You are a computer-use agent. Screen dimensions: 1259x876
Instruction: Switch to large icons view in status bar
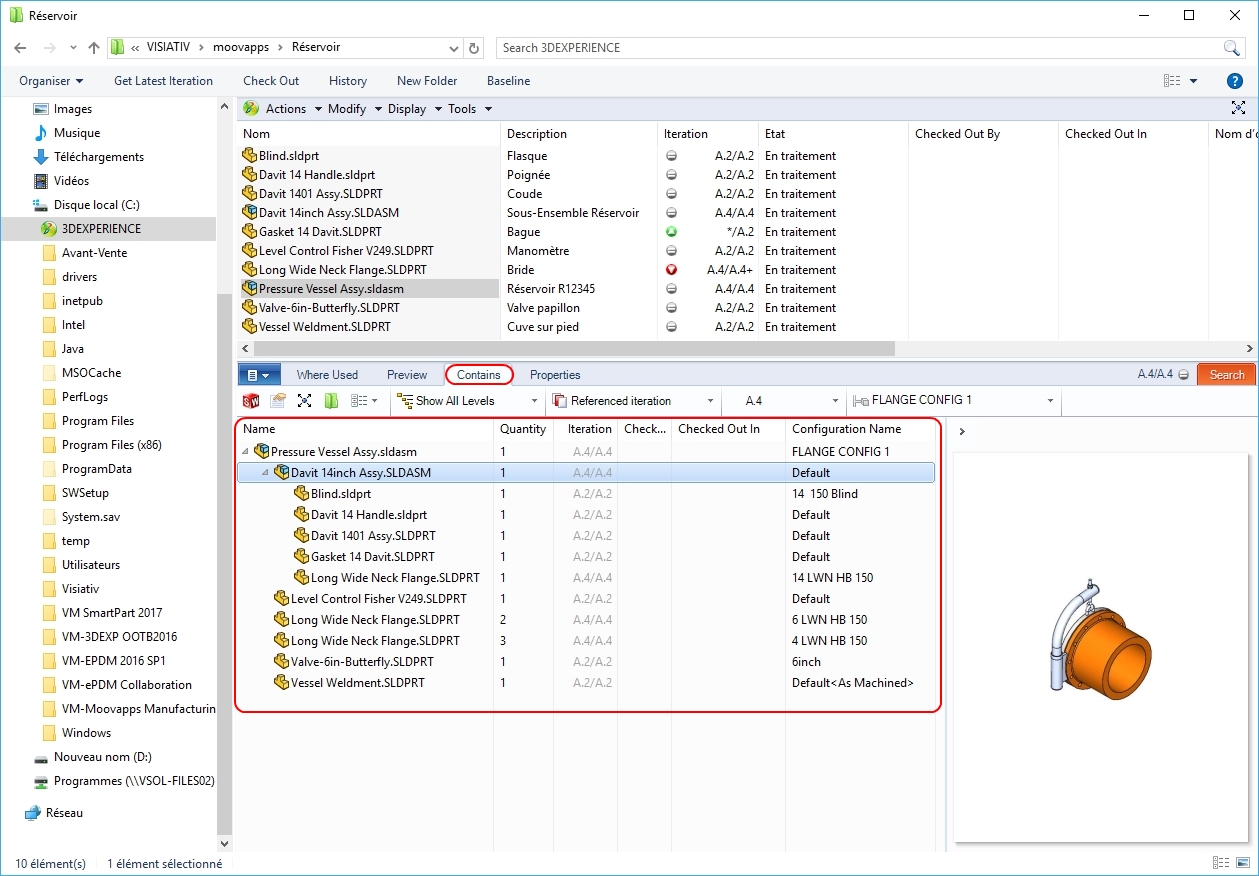pyautogui.click(x=1242, y=863)
